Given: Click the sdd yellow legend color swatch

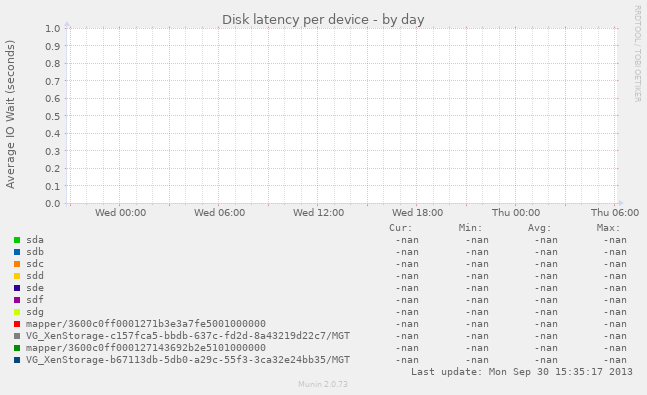Looking at the screenshot, I should click(17, 276).
